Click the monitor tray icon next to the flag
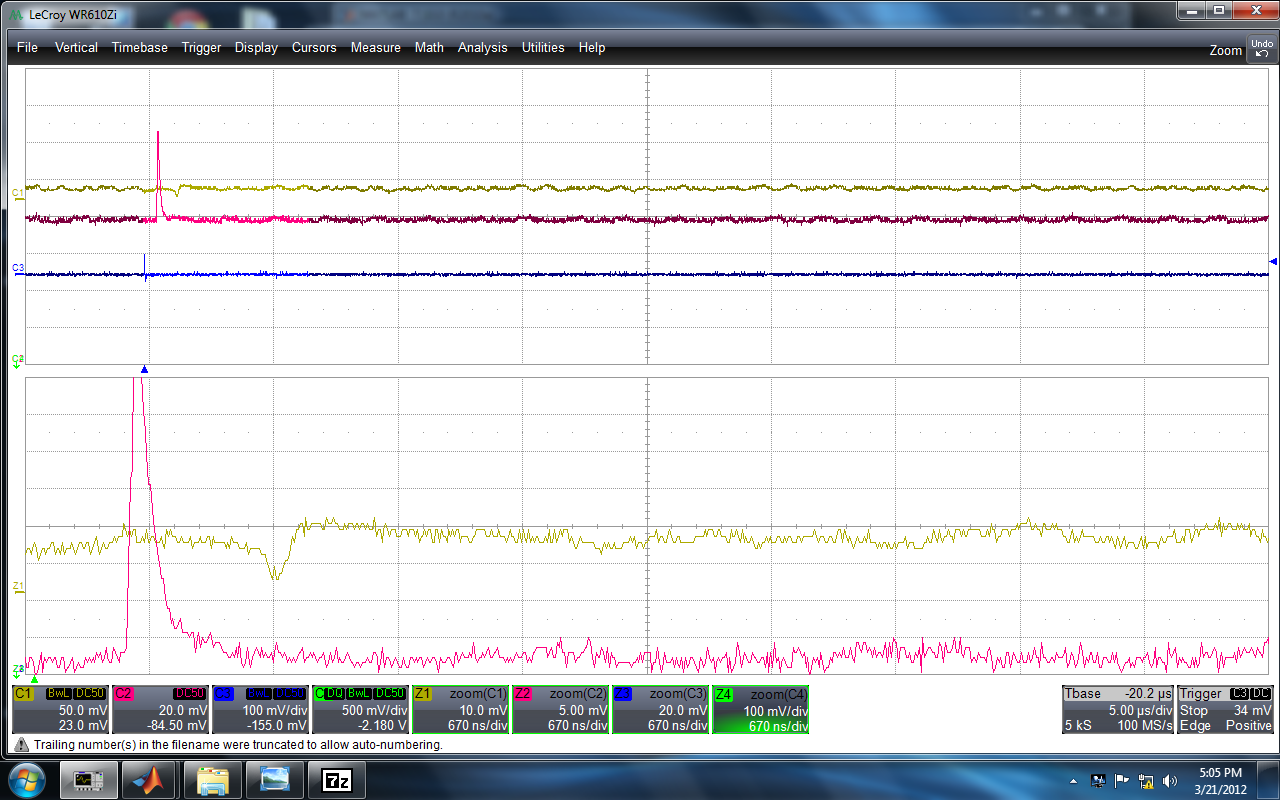This screenshot has height=800, width=1280. point(1098,780)
